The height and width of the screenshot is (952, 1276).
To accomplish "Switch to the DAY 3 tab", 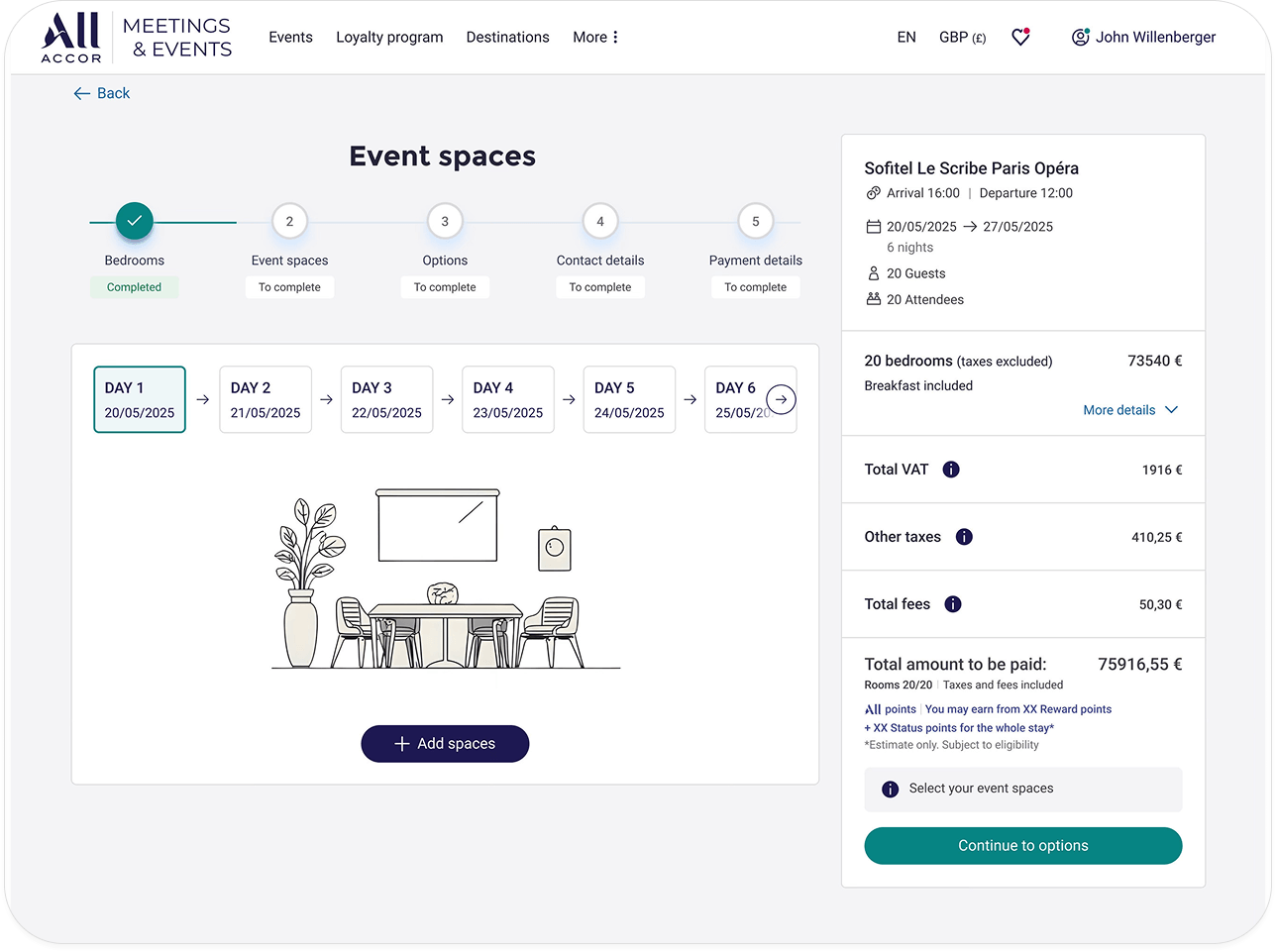I will tap(386, 399).
